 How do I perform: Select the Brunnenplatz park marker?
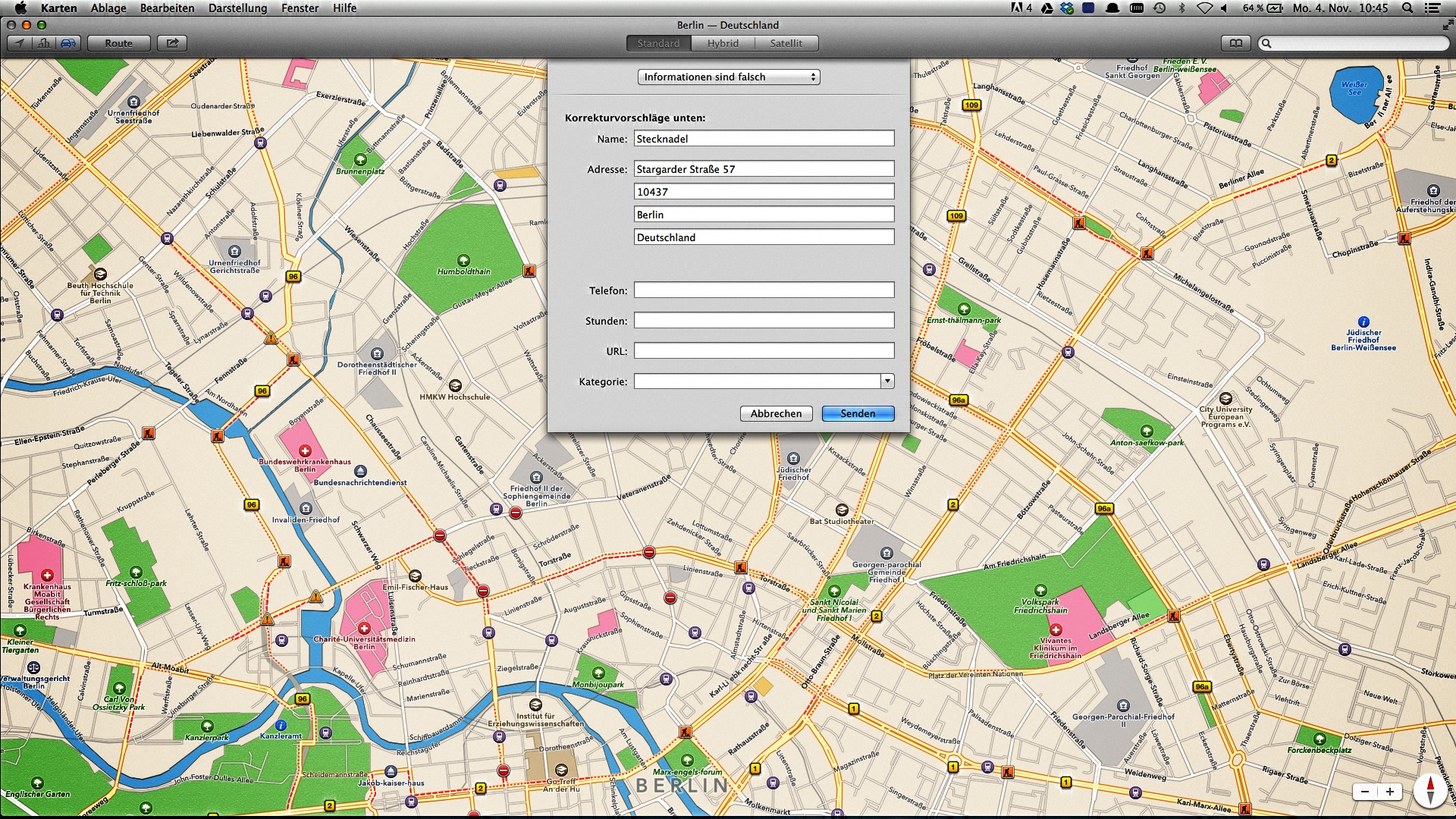point(360,160)
